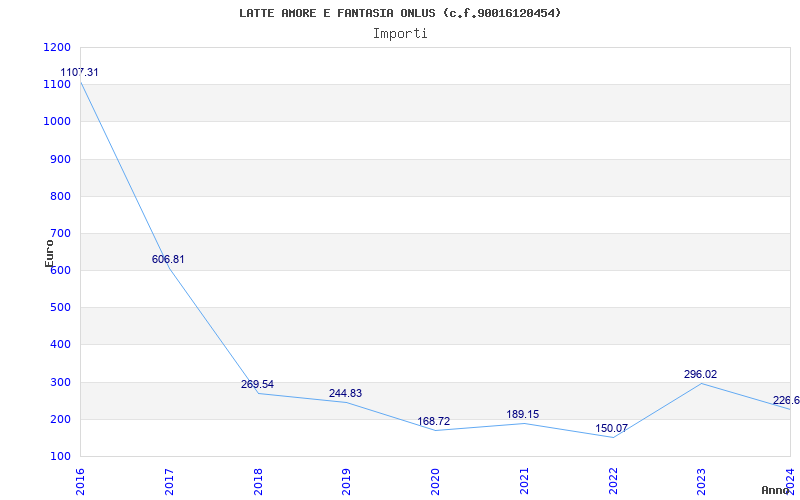Click the data label 150.07
The width and height of the screenshot is (800, 500).
click(611, 428)
